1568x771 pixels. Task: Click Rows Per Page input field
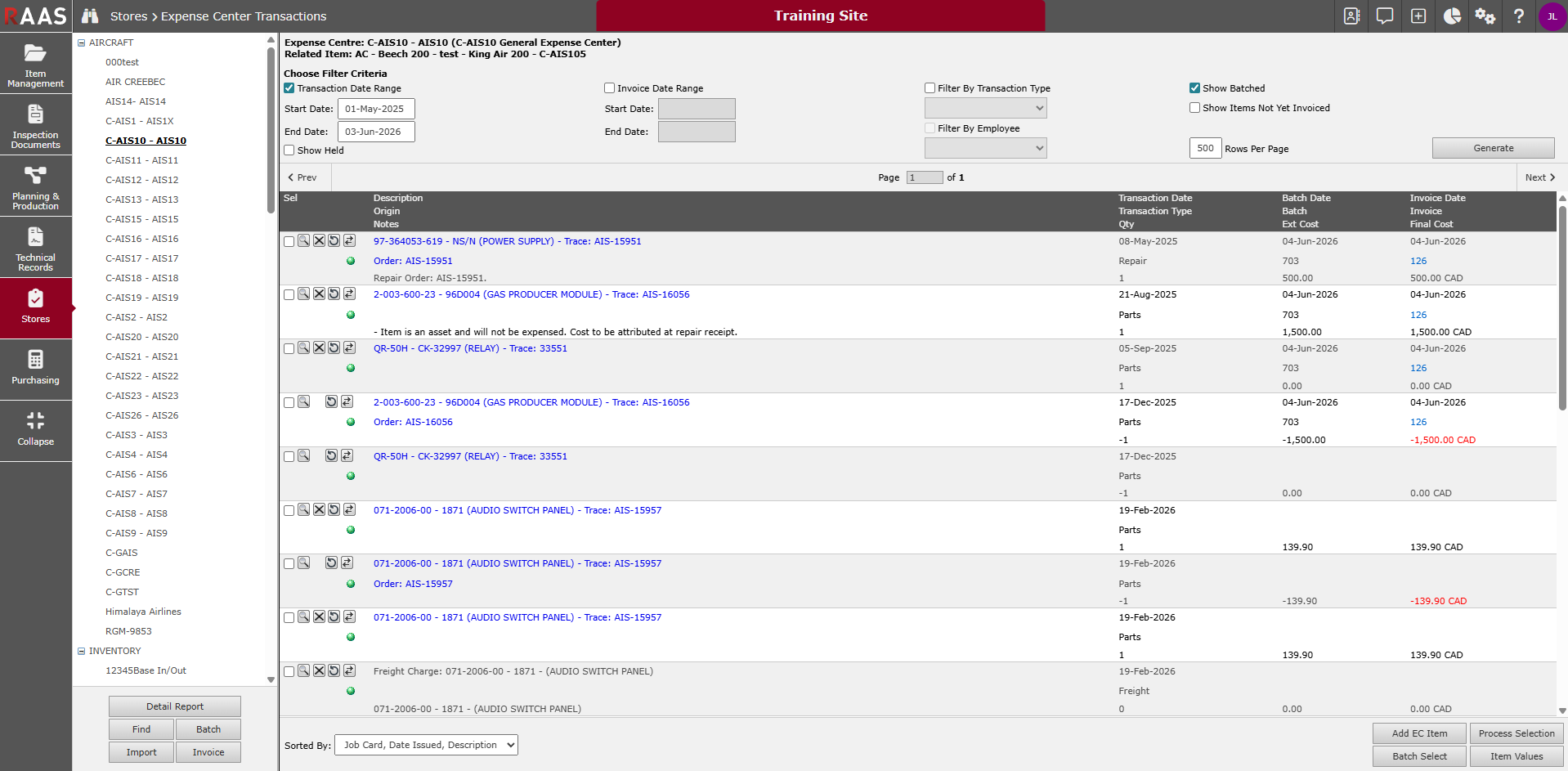coord(1205,148)
